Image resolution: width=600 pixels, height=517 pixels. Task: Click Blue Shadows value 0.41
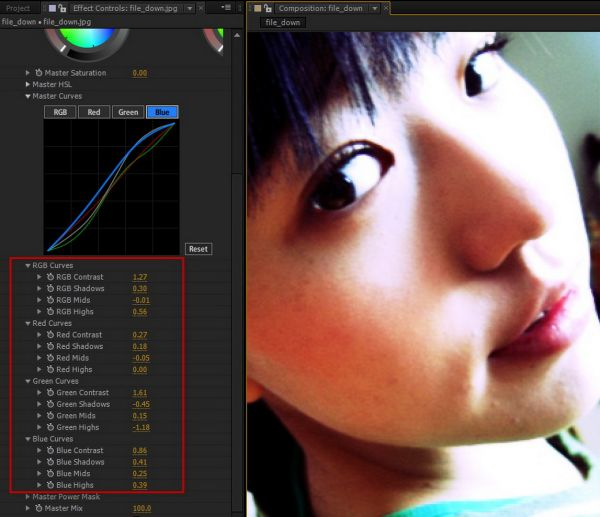140,462
